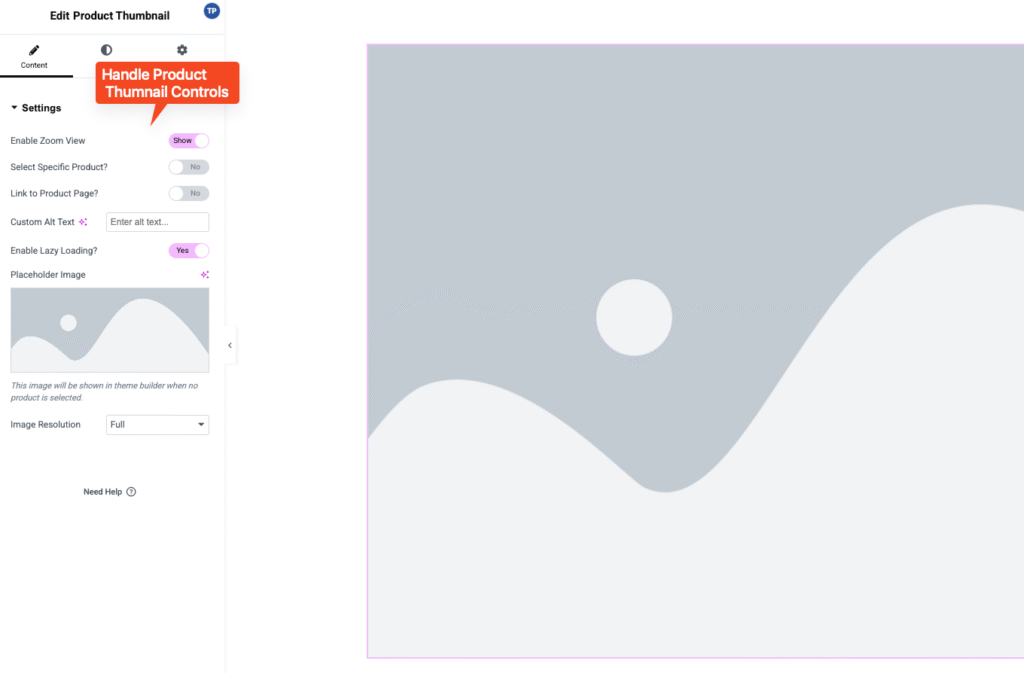Screen dimensions: 1024x673
Task: Turn off the Enable Zoom View toggle
Action: [x=189, y=141]
